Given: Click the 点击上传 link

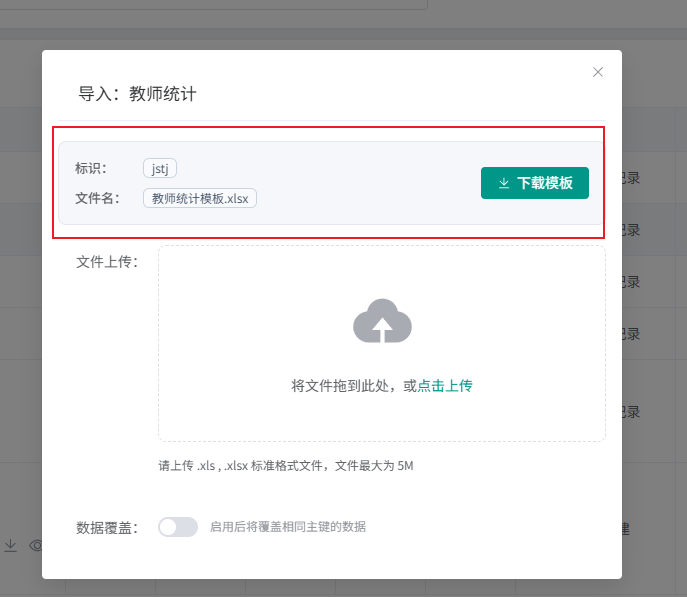Looking at the screenshot, I should tap(445, 386).
